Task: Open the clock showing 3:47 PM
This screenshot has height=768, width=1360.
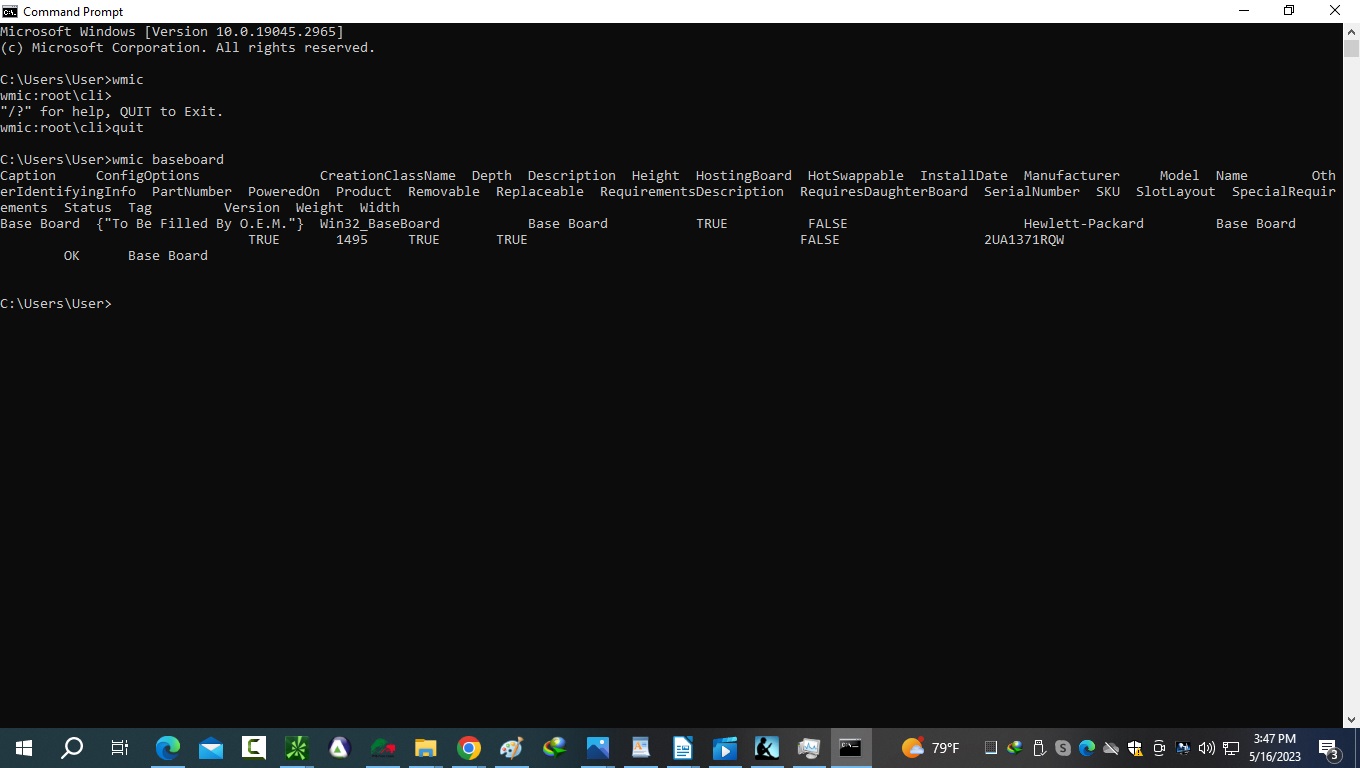Action: (x=1275, y=748)
